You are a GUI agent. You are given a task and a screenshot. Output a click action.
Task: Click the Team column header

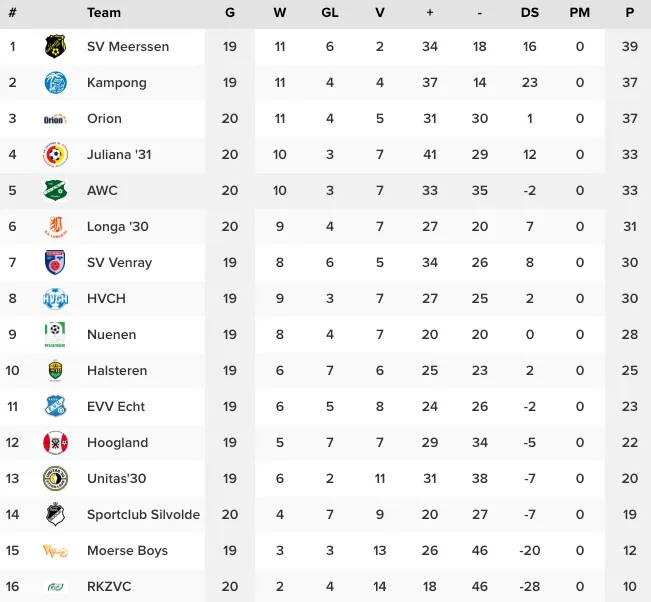pyautogui.click(x=104, y=12)
